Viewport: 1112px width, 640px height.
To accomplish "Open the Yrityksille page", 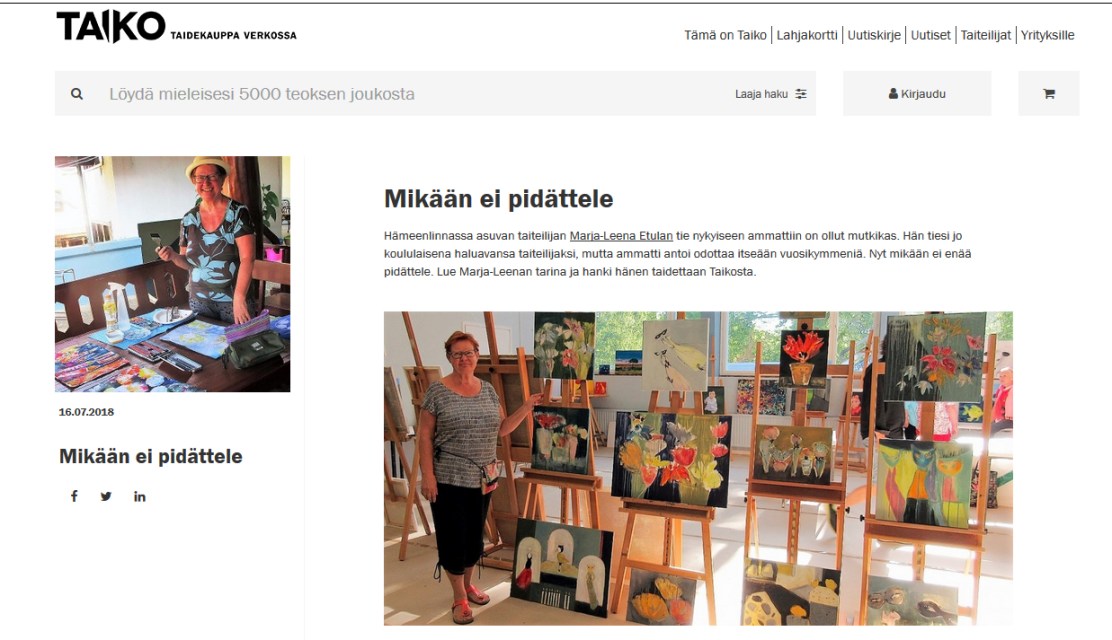I will pyautogui.click(x=1047, y=35).
